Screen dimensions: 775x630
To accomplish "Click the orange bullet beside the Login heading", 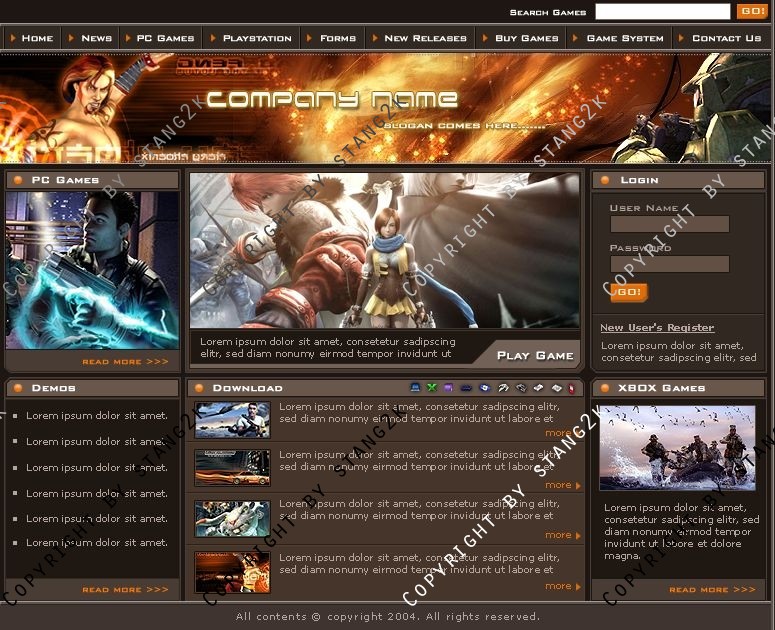I will pyautogui.click(x=606, y=180).
